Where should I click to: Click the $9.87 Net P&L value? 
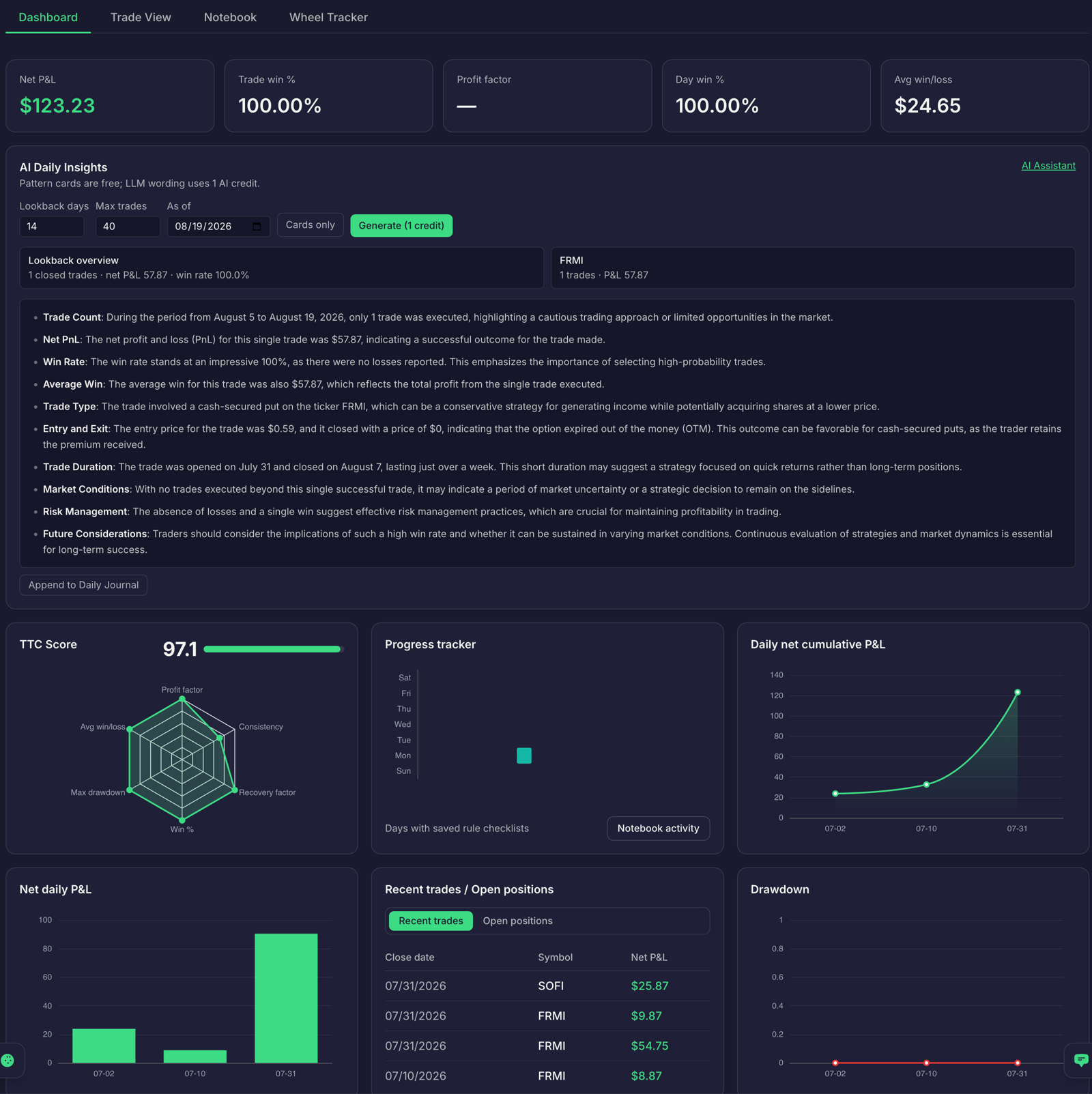tap(646, 1016)
